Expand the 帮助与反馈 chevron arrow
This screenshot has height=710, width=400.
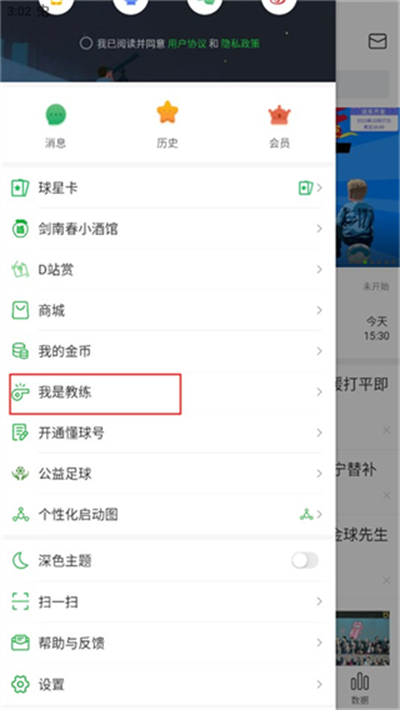coord(319,643)
